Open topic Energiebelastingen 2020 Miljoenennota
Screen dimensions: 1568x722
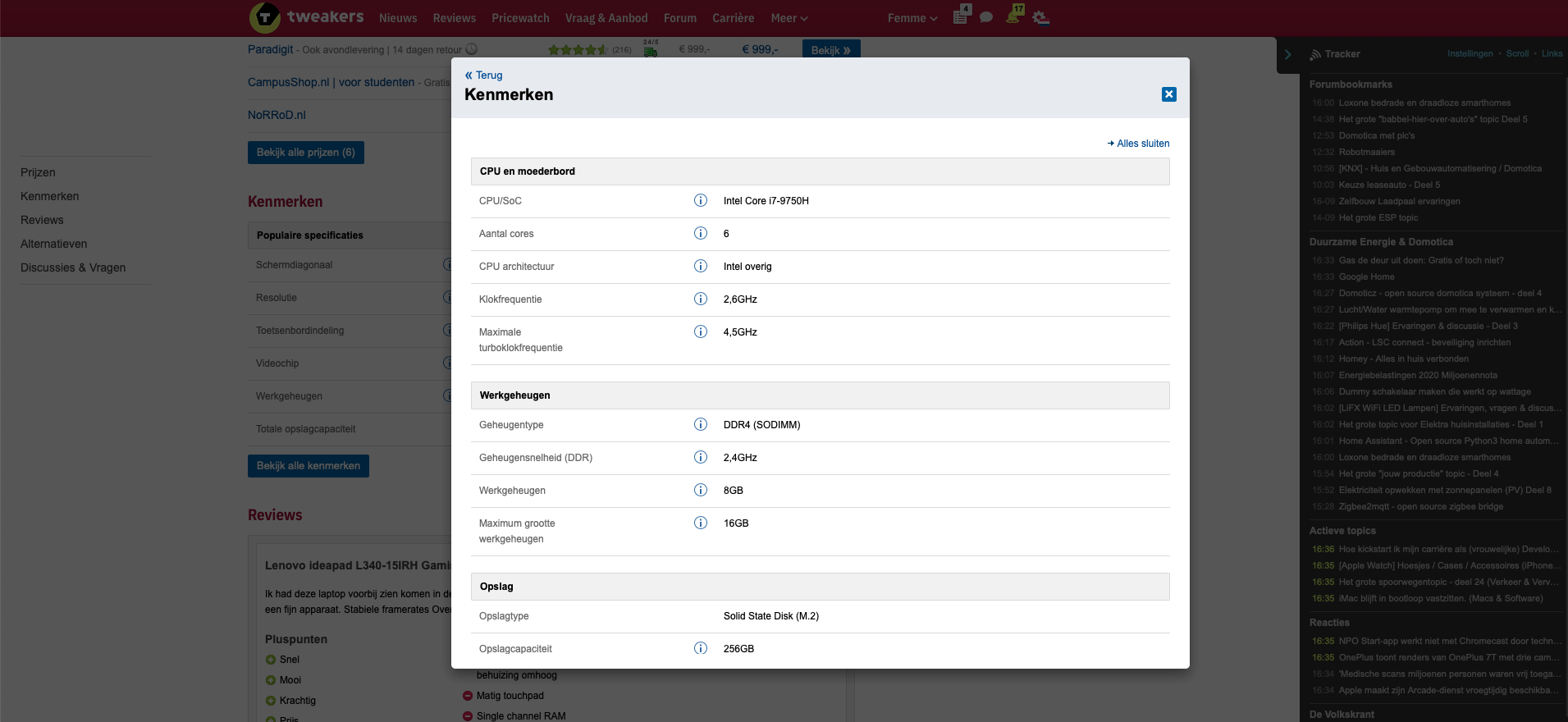tap(1418, 375)
